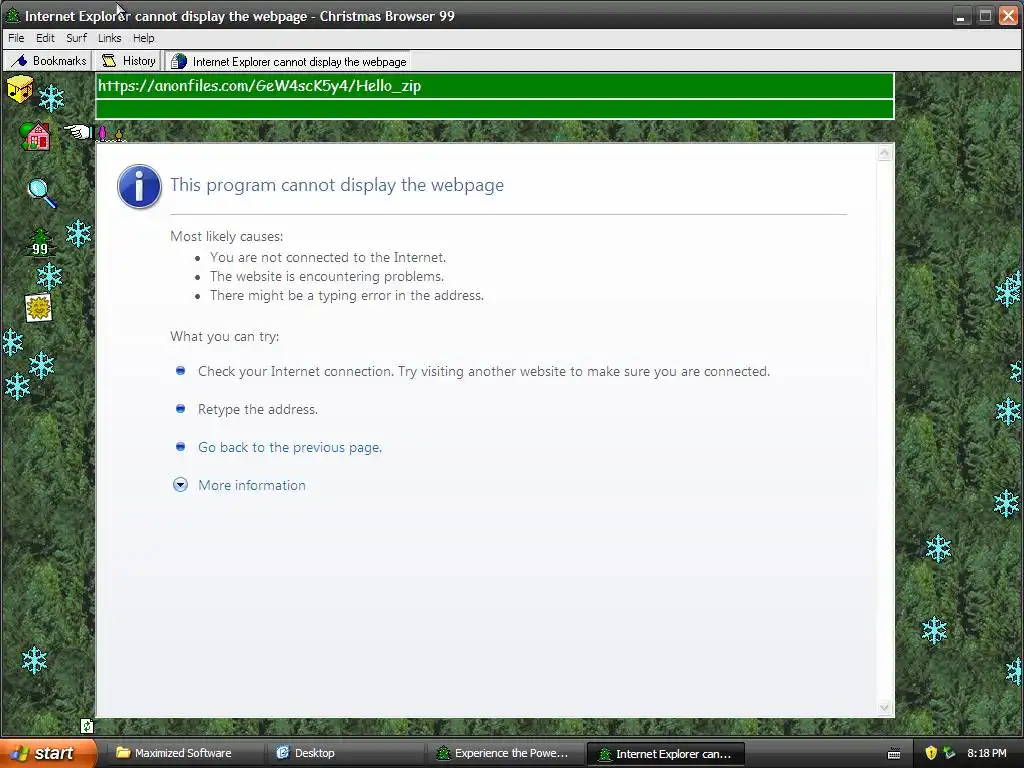This screenshot has height=768, width=1024.
Task: Open search with the magnifying glass icon
Action: click(x=42, y=193)
